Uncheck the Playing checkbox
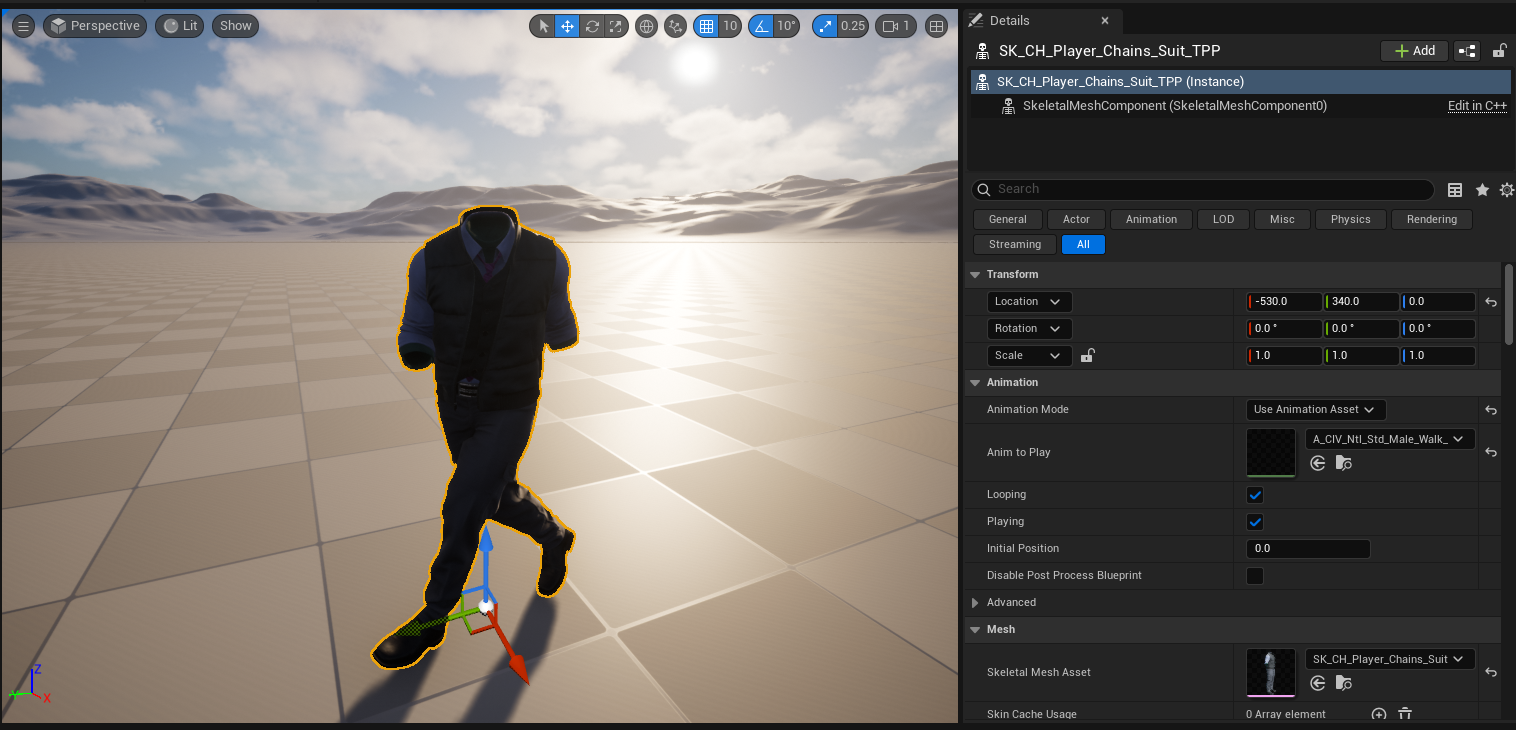Viewport: 1516px width, 730px height. pos(1255,522)
